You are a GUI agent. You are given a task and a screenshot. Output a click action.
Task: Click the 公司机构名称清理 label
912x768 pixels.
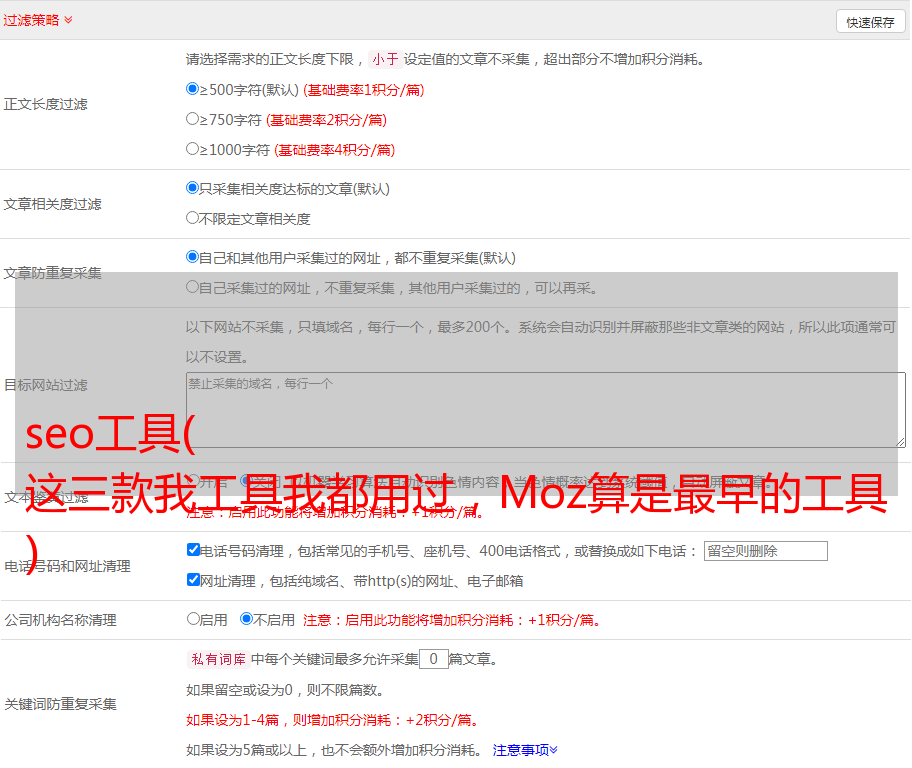pos(60,620)
